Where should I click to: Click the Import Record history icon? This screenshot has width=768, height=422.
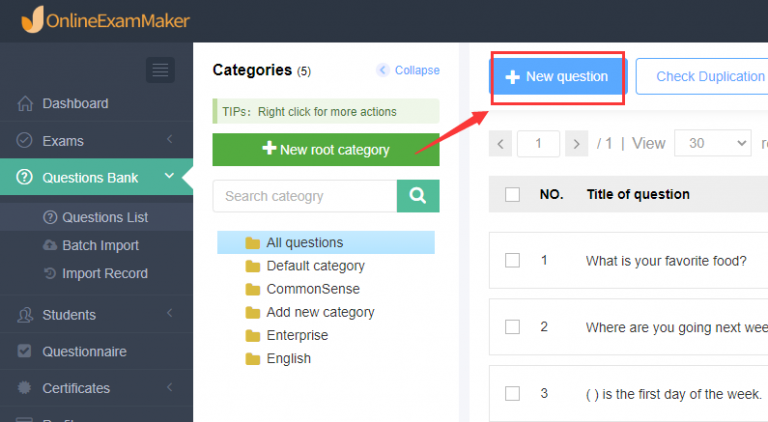tap(51, 274)
